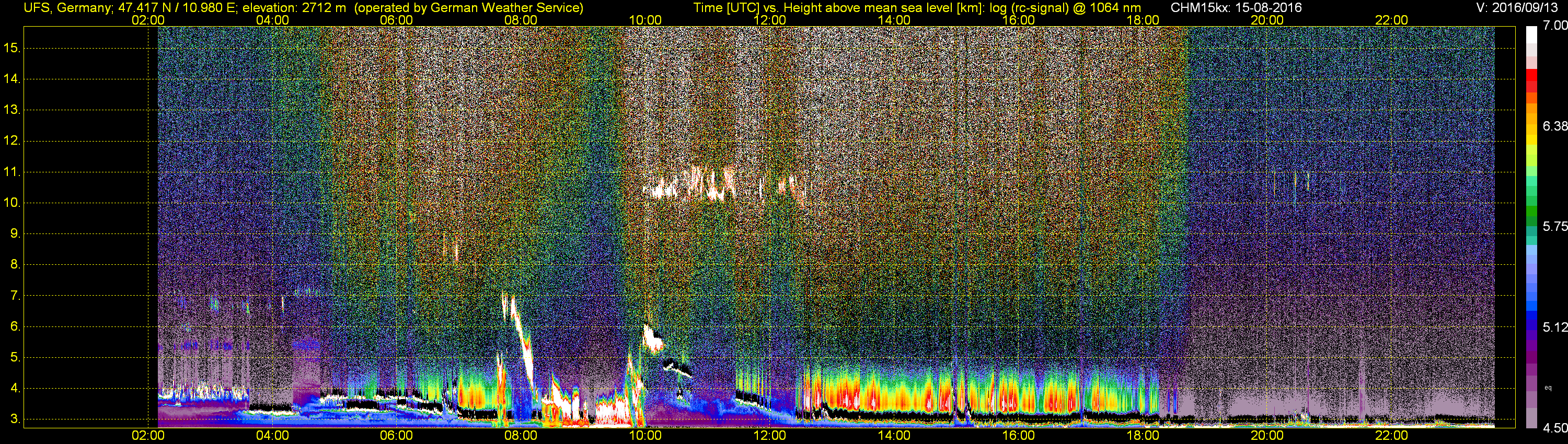The height and width of the screenshot is (444, 1568).
Task: Click the 20:00 label on the bottom axis
Action: coord(1267,436)
